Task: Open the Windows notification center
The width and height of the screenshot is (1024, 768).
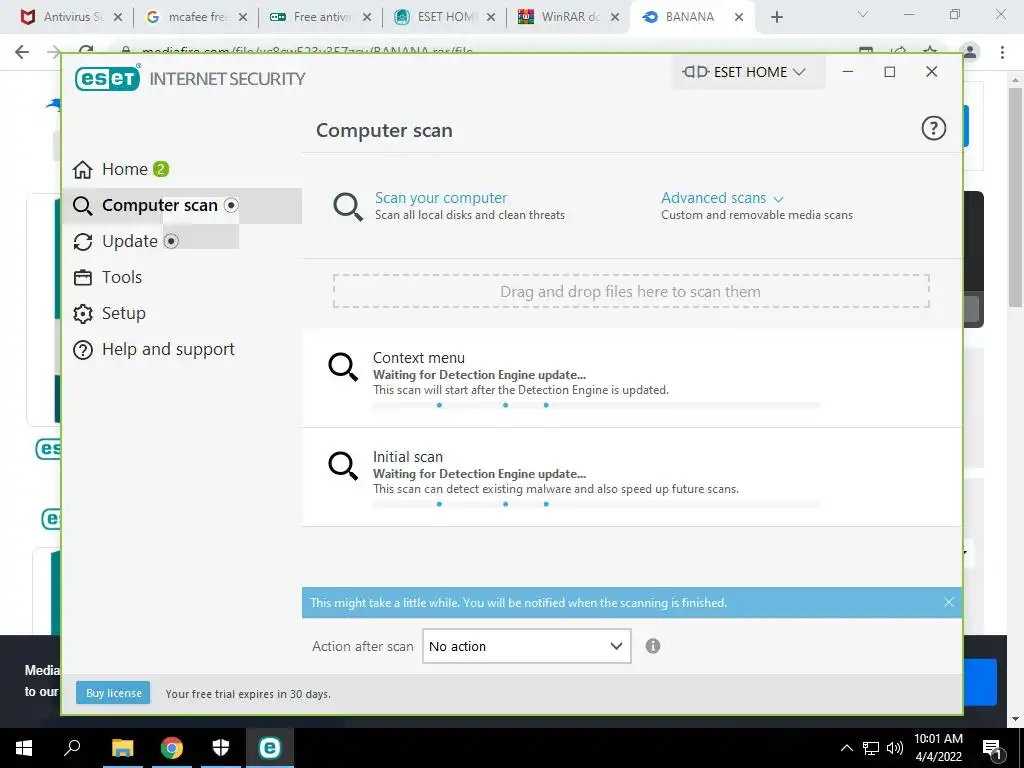Action: [992, 749]
